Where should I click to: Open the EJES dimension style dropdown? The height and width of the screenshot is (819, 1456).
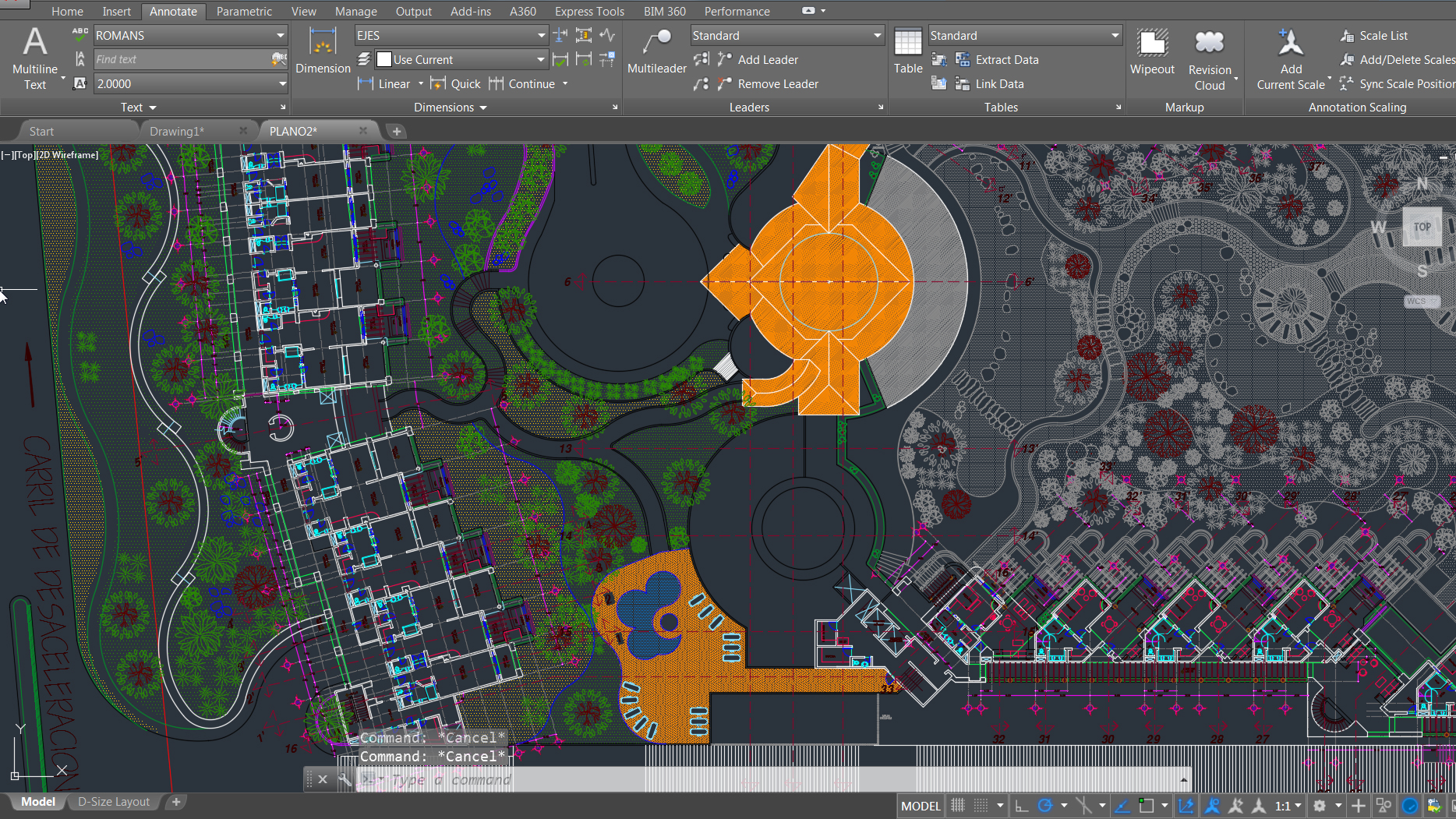click(x=539, y=35)
